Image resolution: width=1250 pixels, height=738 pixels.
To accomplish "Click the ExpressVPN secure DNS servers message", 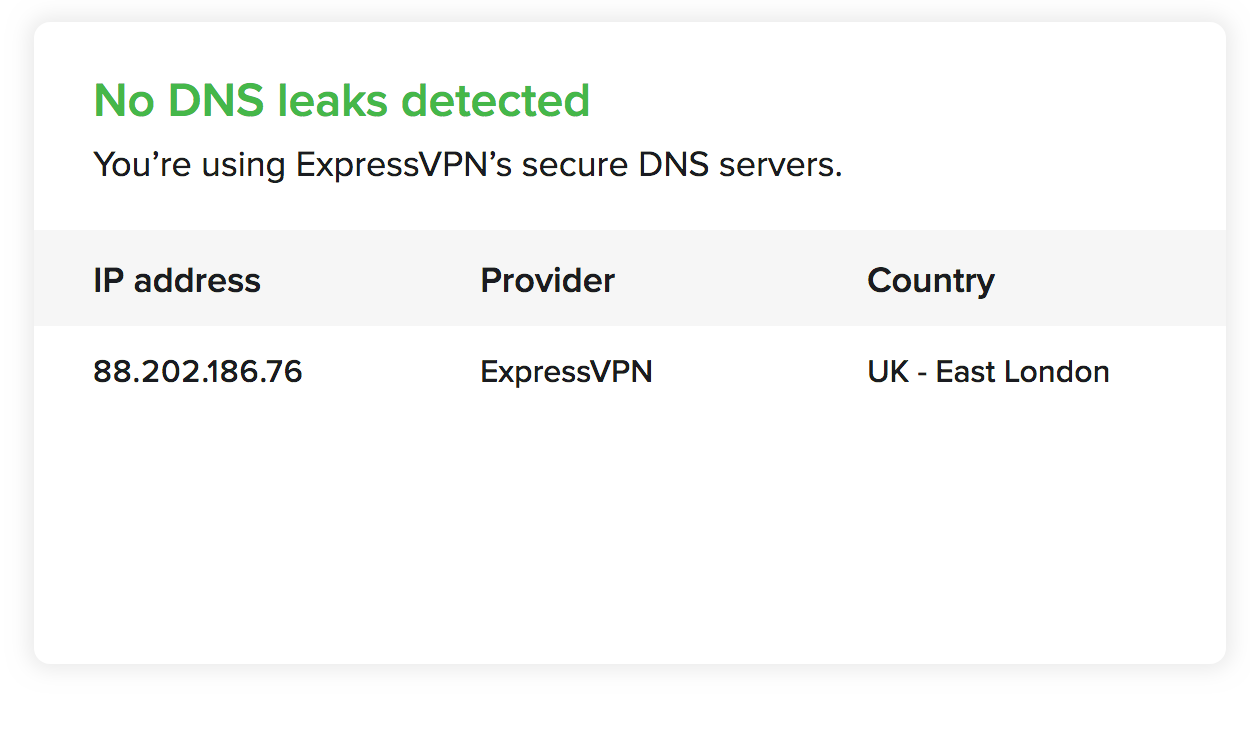I will click(x=467, y=165).
